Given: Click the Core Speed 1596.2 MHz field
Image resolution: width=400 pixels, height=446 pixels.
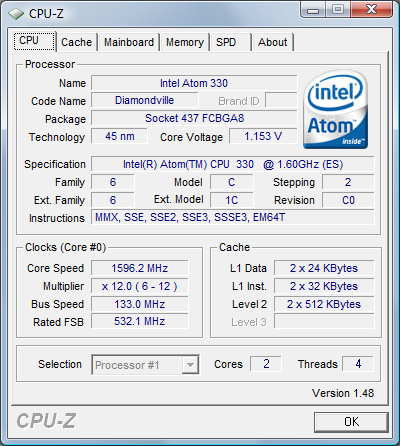Looking at the screenshot, I should click(x=140, y=268).
